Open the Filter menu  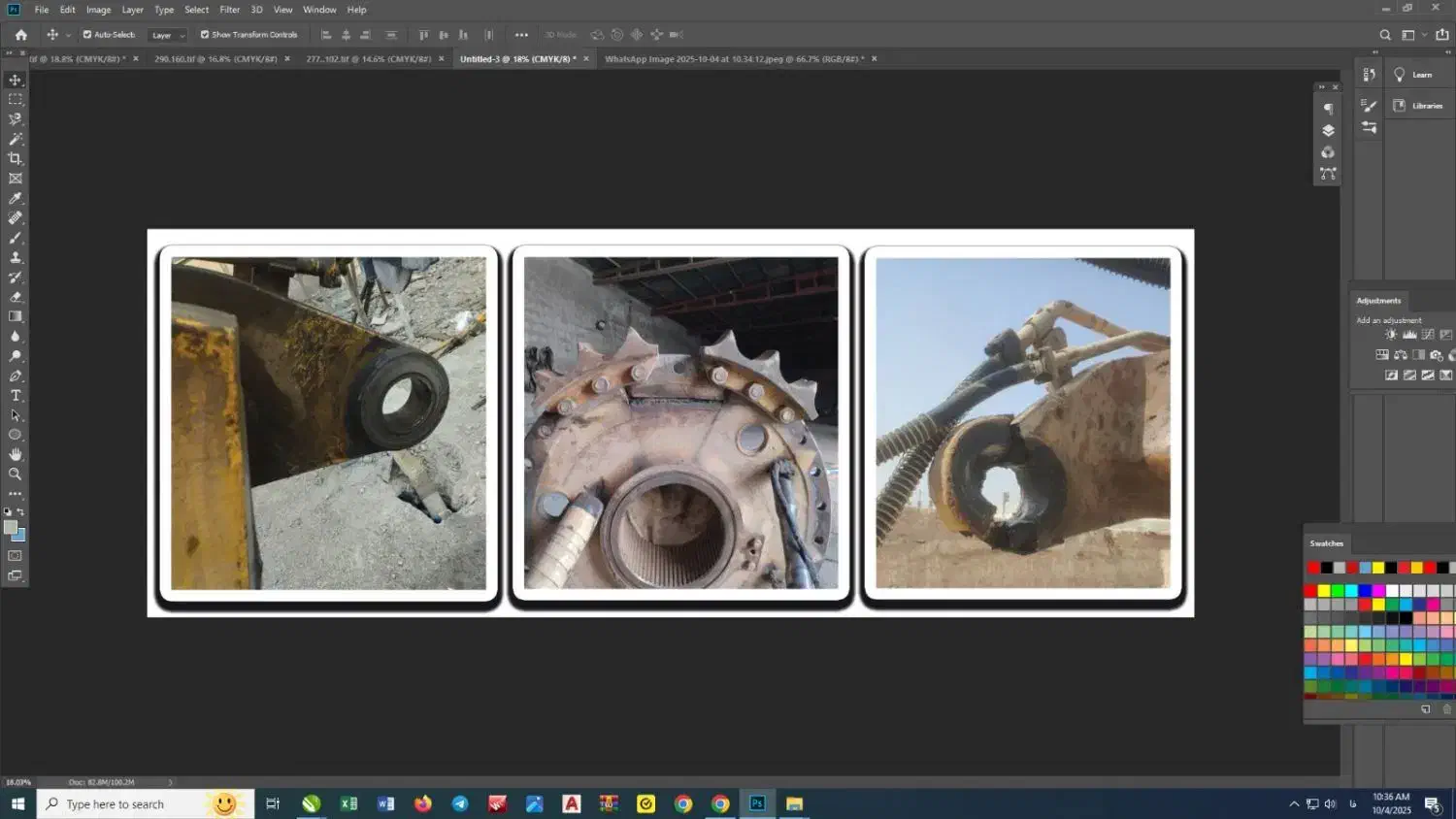pyautogui.click(x=229, y=10)
